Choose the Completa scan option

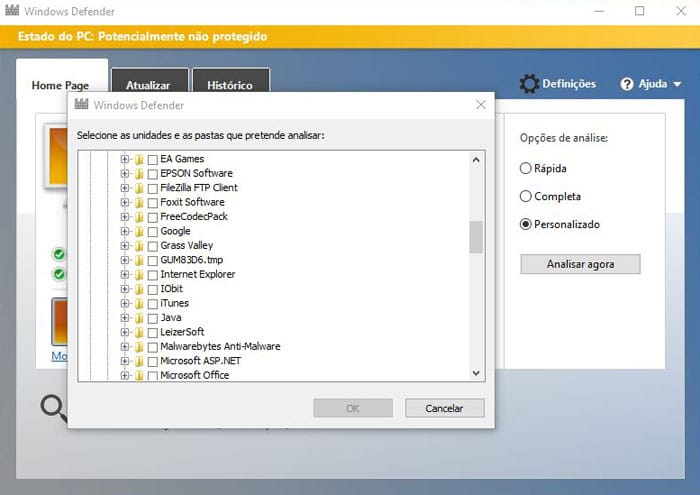click(x=526, y=196)
